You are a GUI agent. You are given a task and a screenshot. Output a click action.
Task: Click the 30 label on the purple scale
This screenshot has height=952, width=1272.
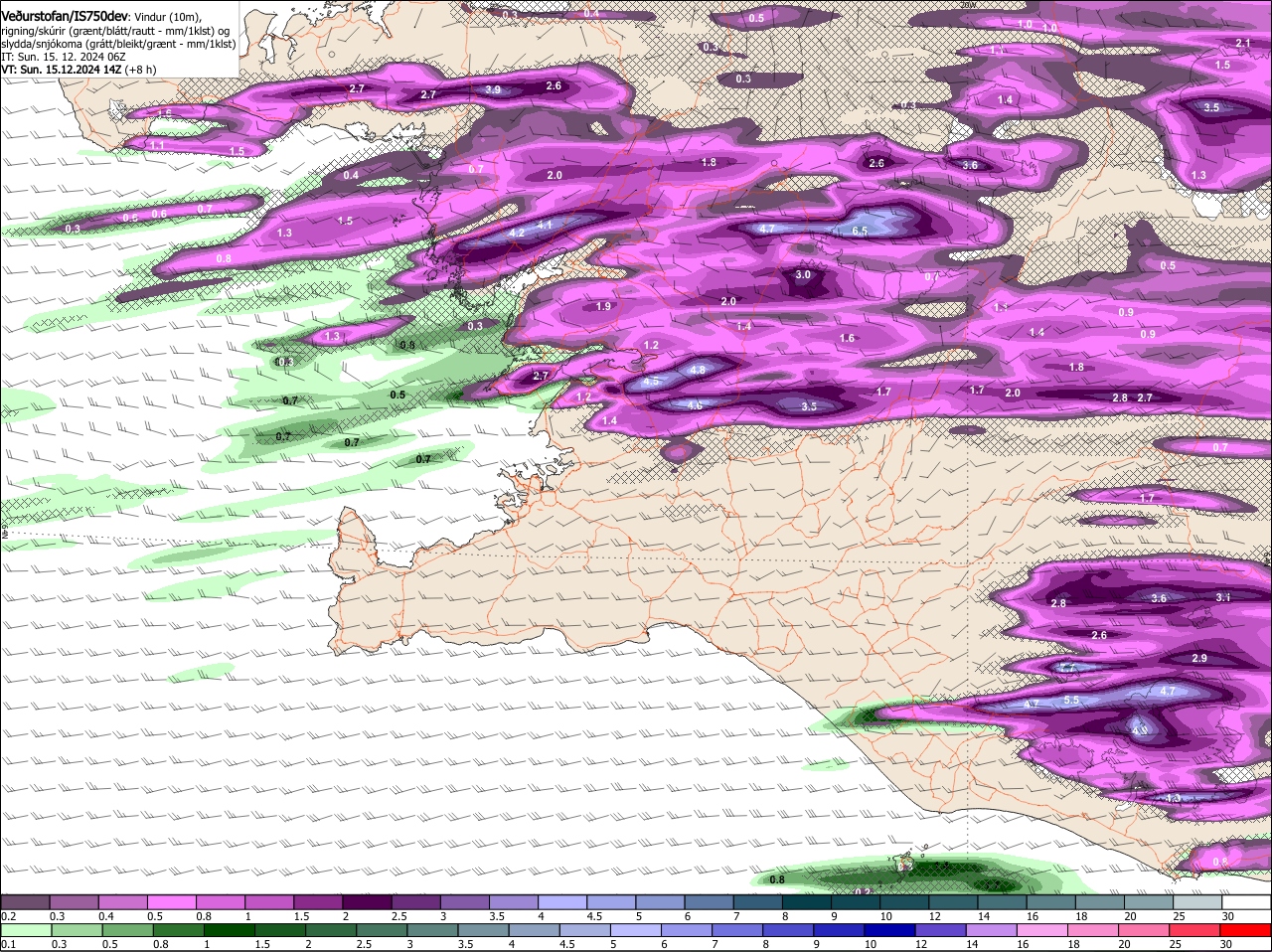(x=1228, y=916)
